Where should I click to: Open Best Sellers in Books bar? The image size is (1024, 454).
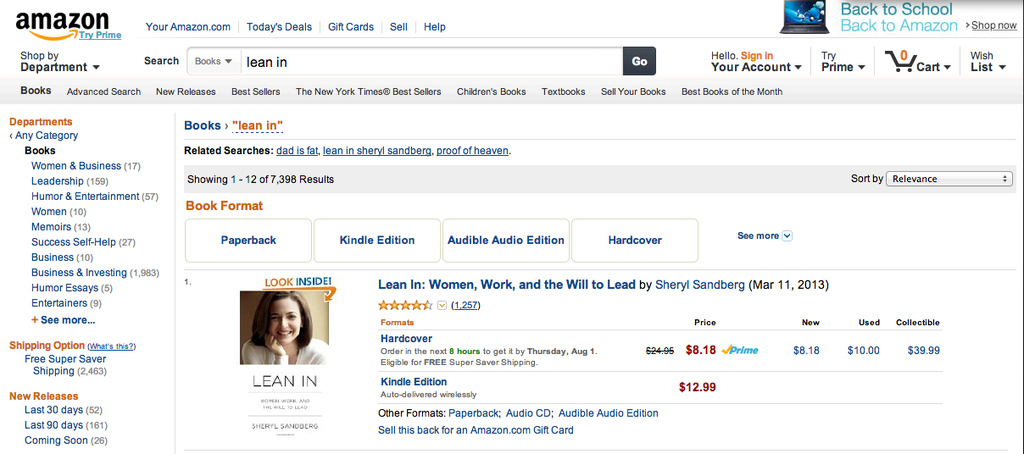pyautogui.click(x=255, y=91)
